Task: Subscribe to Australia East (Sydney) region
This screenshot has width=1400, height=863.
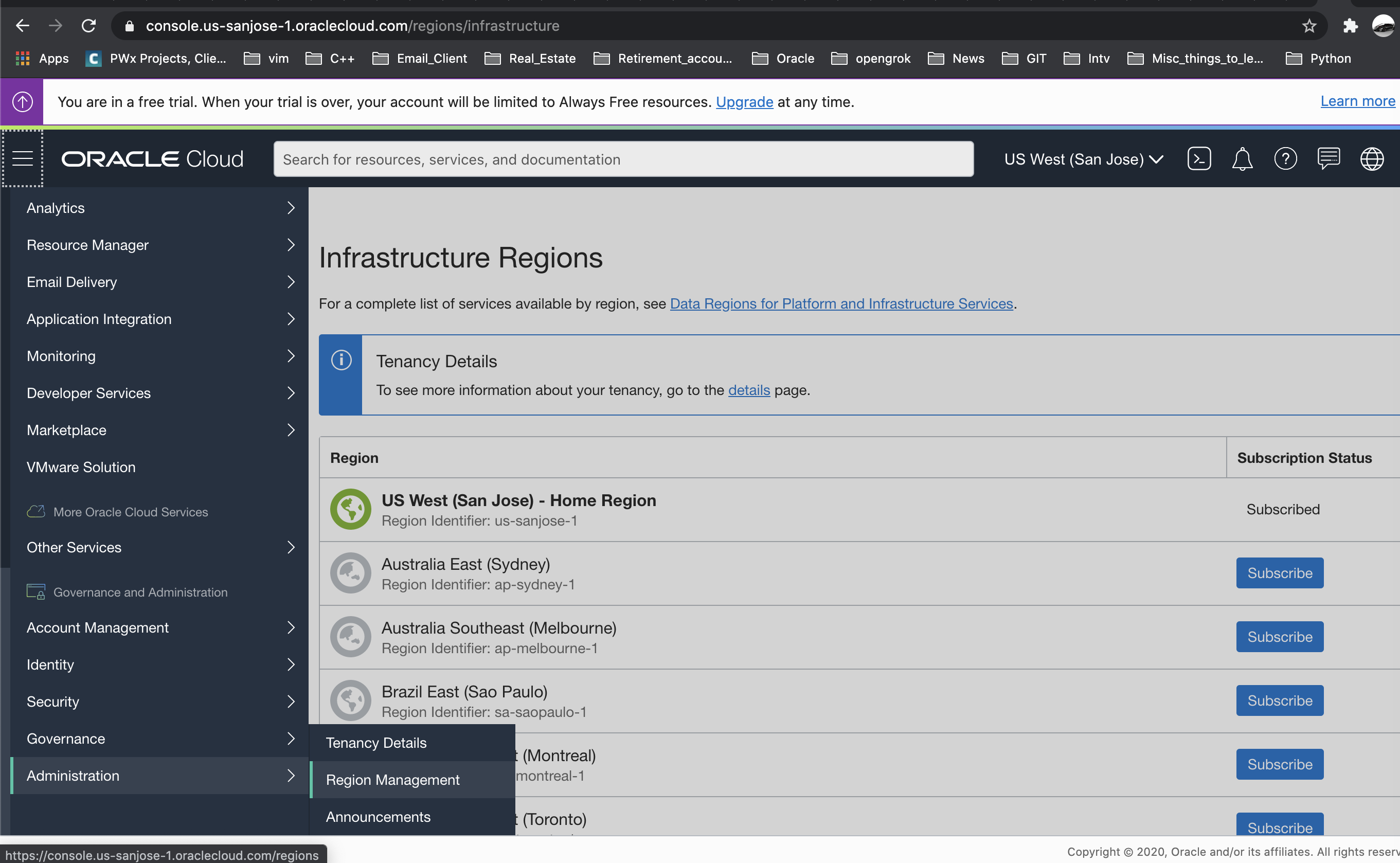Action: [x=1279, y=573]
